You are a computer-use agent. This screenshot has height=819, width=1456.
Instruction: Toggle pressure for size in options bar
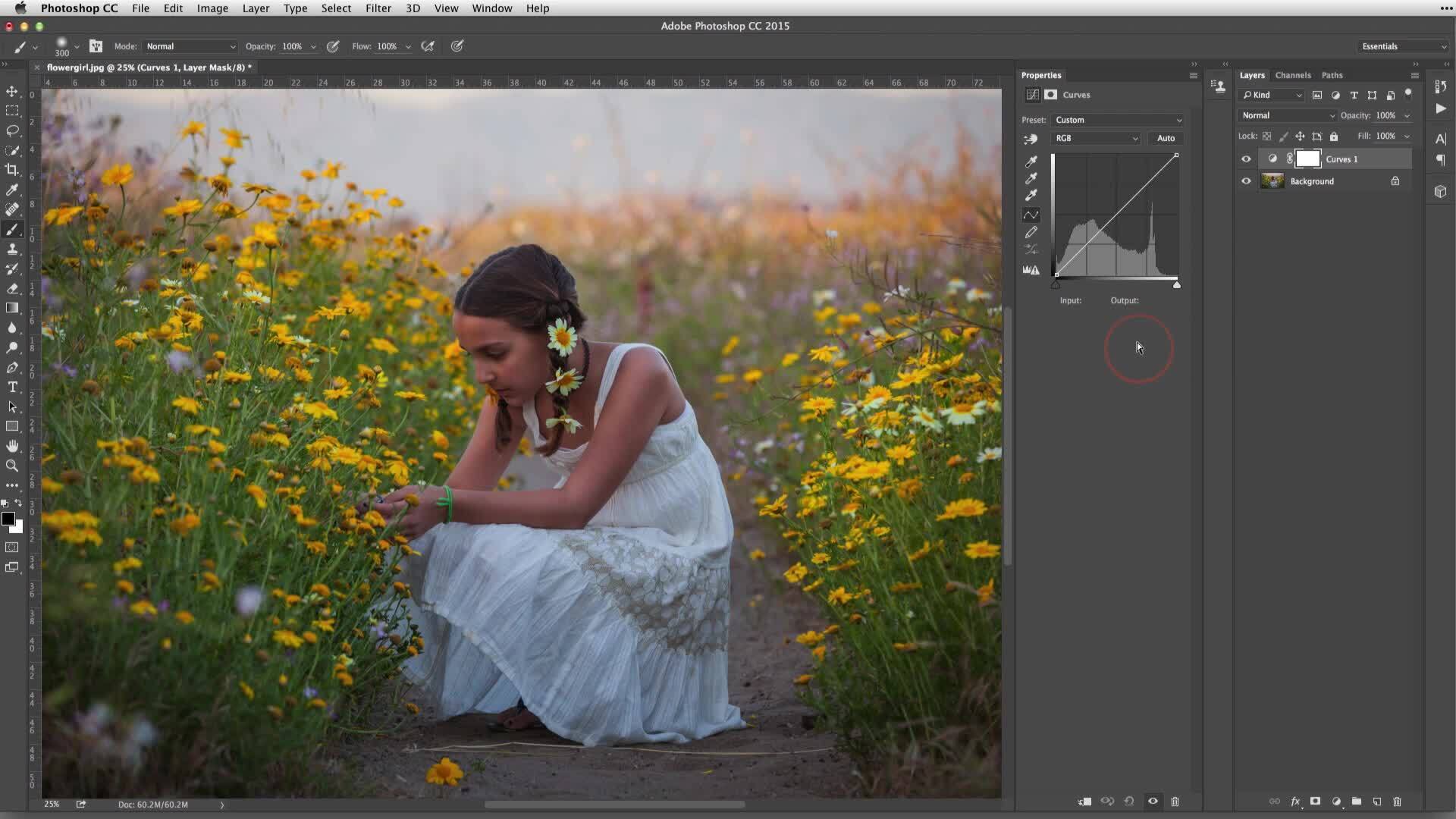[x=457, y=46]
